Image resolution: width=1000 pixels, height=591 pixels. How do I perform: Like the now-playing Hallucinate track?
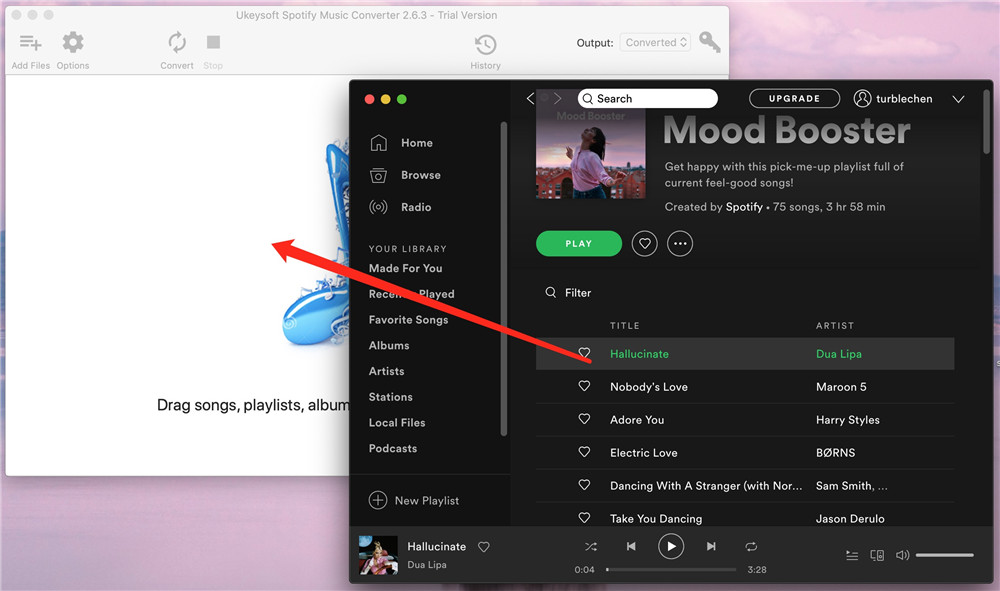coord(483,547)
